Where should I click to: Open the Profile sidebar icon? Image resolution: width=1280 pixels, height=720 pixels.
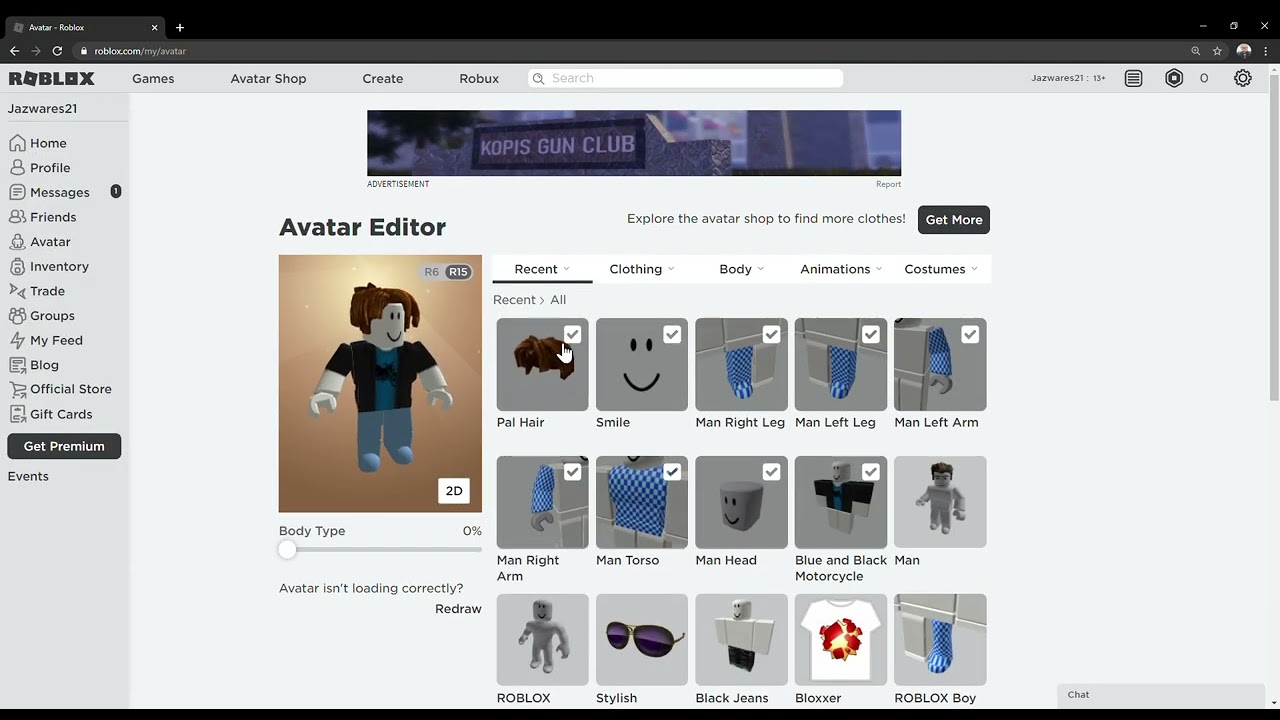pos(17,168)
